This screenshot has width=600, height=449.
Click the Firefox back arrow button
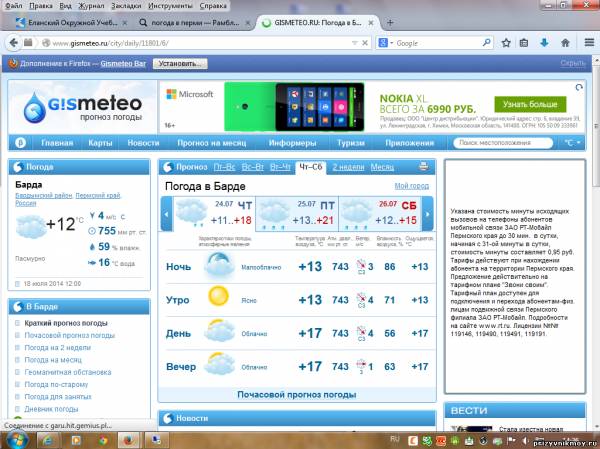(x=13, y=42)
